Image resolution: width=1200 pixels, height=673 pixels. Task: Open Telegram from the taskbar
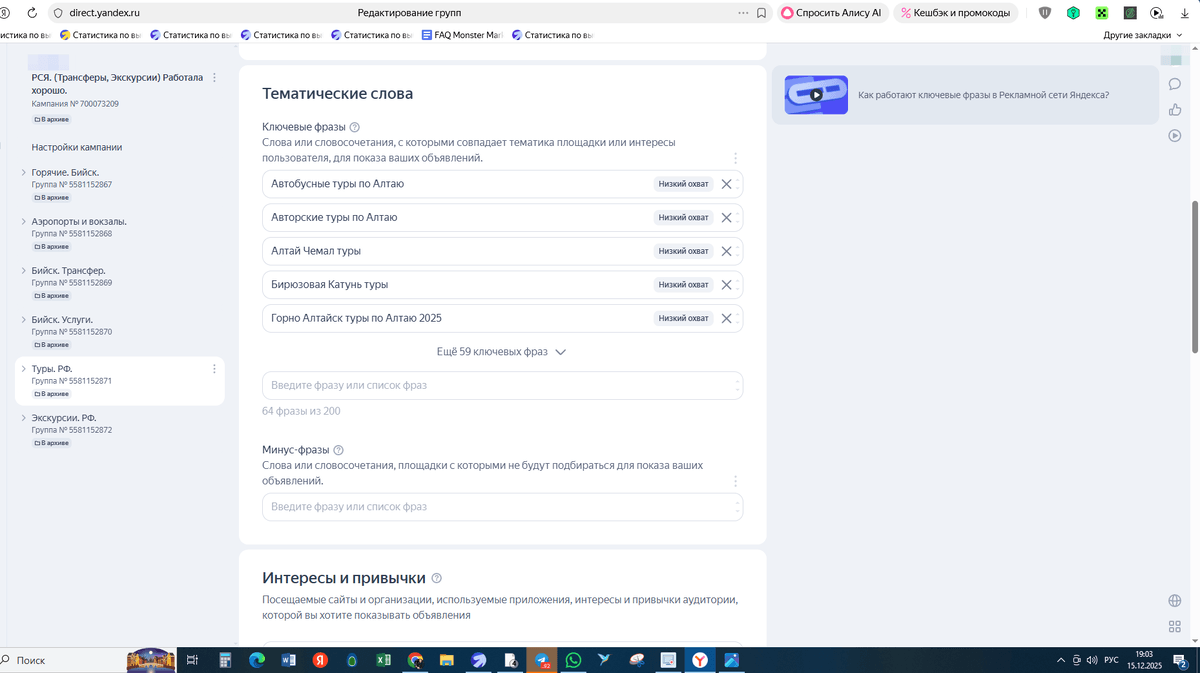541,660
